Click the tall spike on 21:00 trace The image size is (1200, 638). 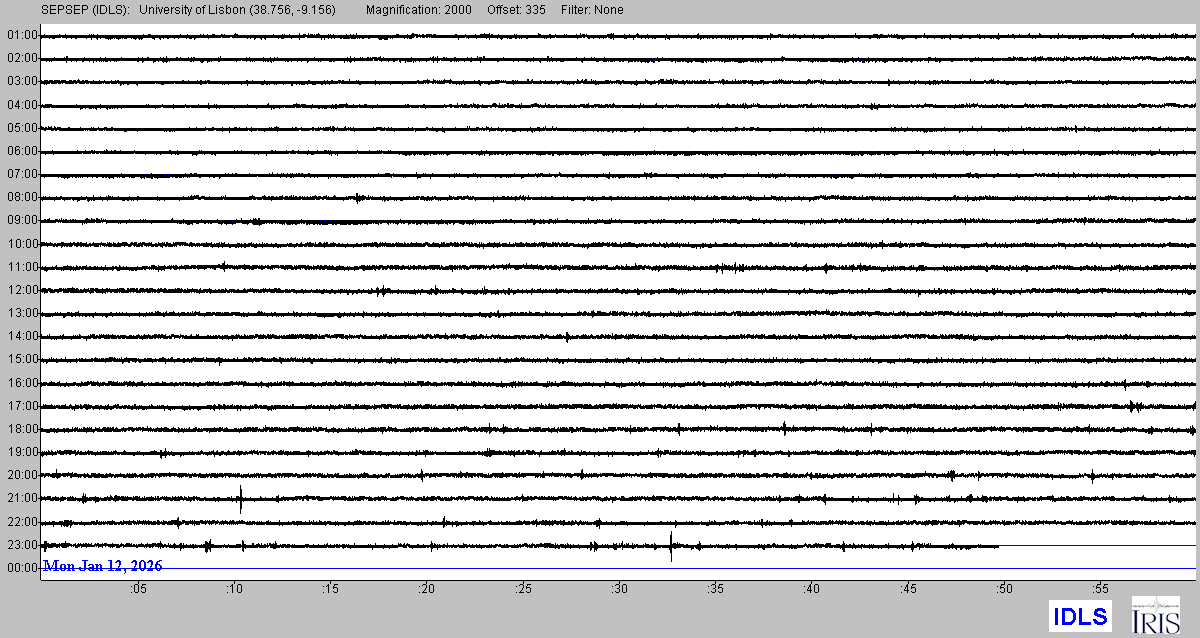(x=241, y=498)
